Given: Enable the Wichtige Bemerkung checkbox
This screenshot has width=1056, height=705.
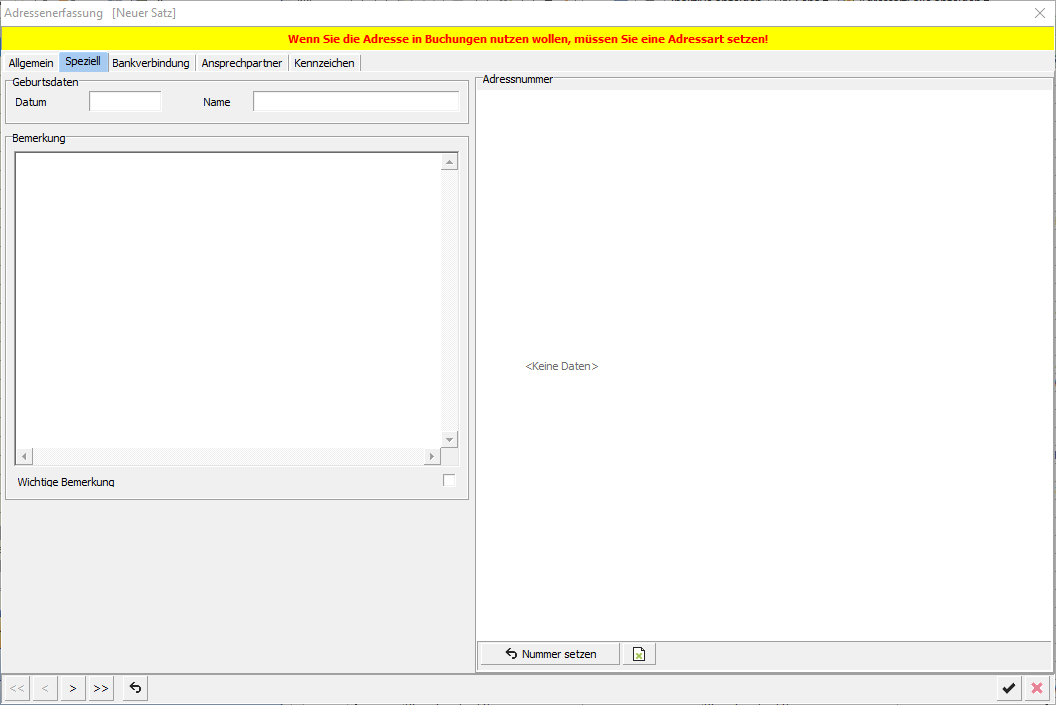Looking at the screenshot, I should tap(449, 481).
